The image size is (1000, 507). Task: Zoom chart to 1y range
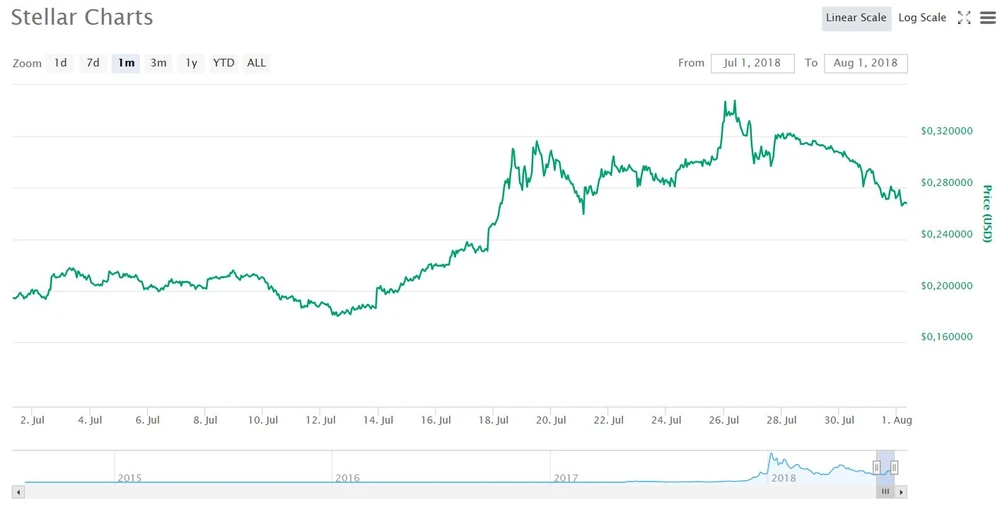tap(191, 63)
